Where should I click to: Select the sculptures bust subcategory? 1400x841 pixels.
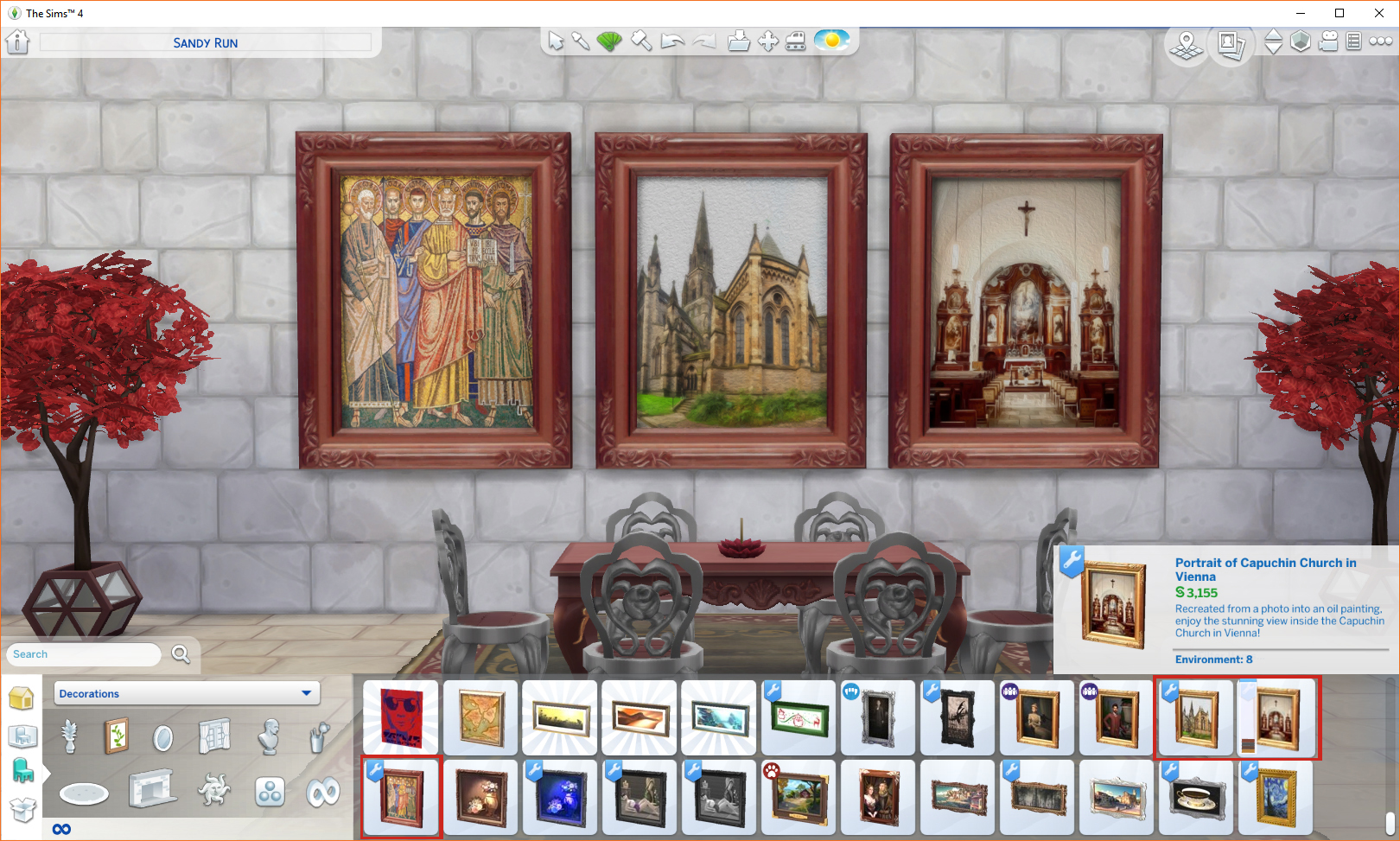(270, 736)
